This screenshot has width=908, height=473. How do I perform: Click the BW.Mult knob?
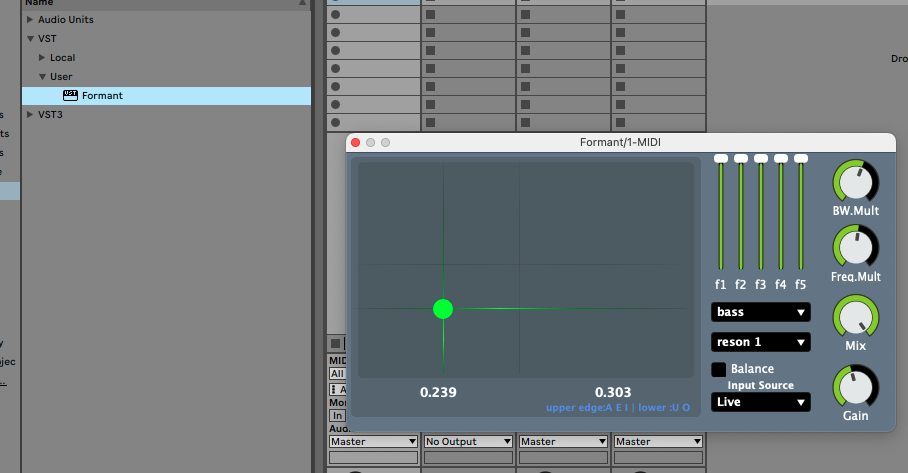[854, 181]
